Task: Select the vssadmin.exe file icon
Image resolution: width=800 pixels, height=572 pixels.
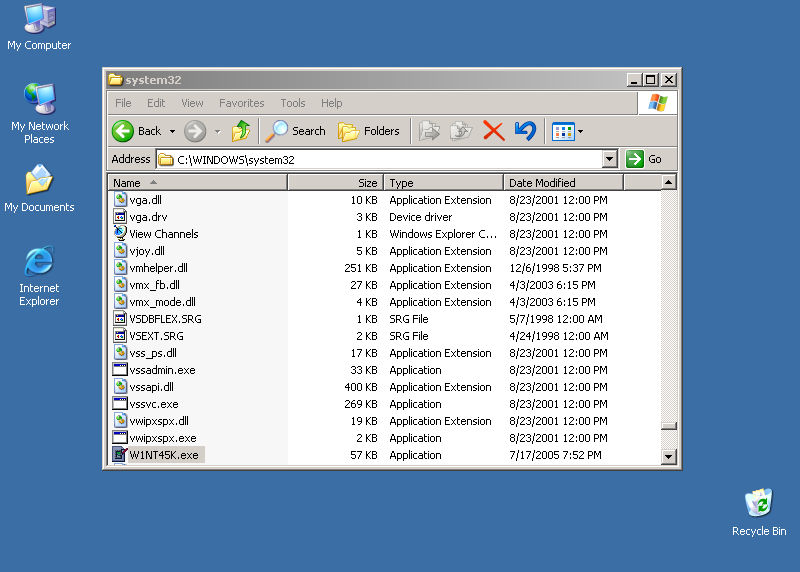Action: point(120,369)
